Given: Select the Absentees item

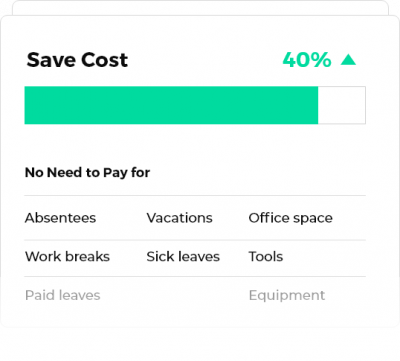Looking at the screenshot, I should coord(60,218).
